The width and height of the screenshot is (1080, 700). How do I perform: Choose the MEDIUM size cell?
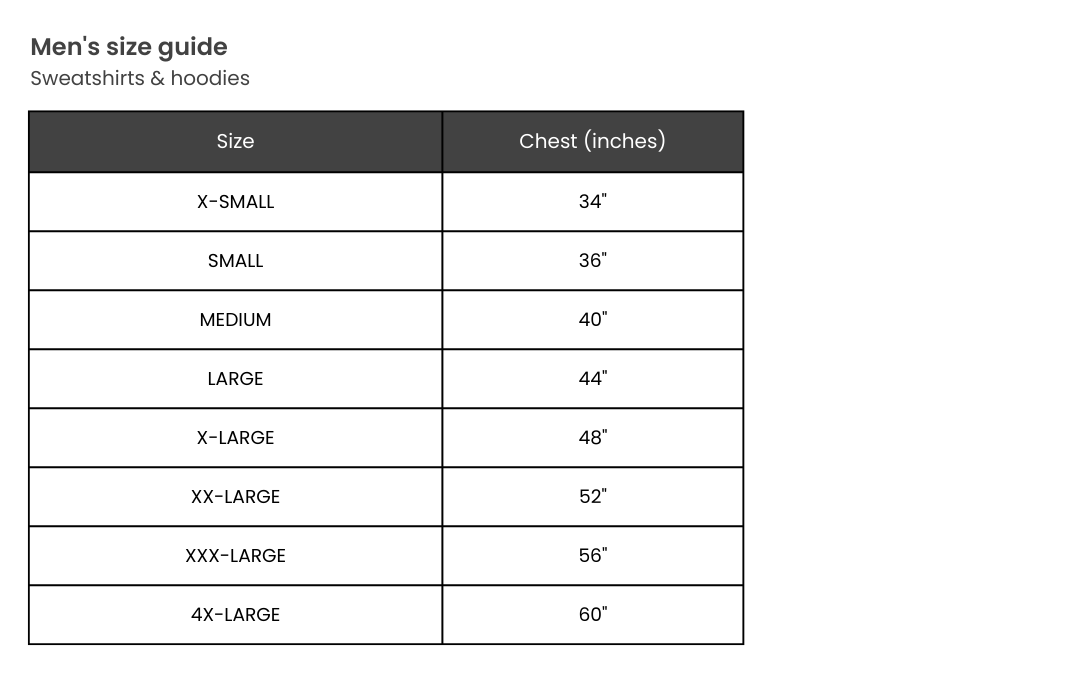point(235,320)
